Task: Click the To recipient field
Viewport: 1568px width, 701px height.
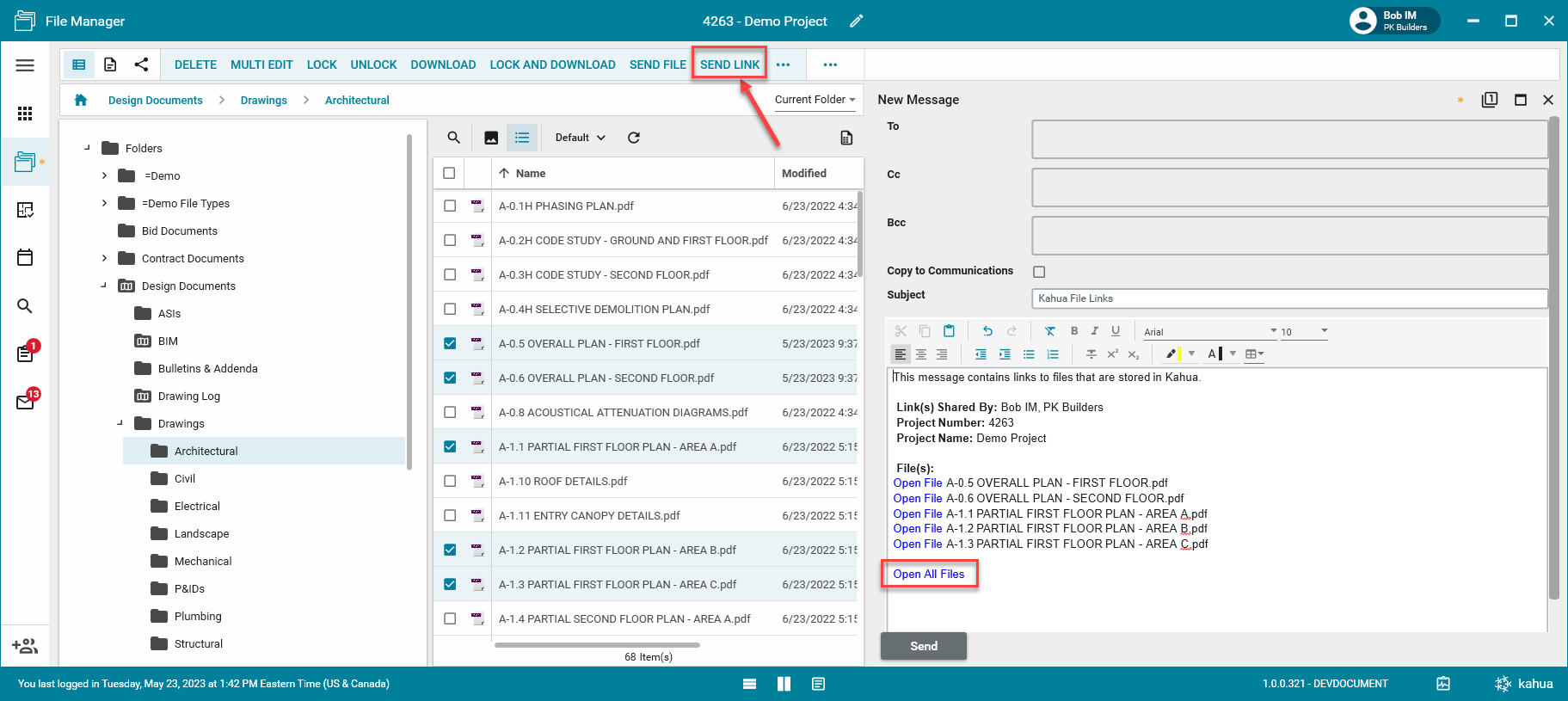Action: [x=1288, y=139]
